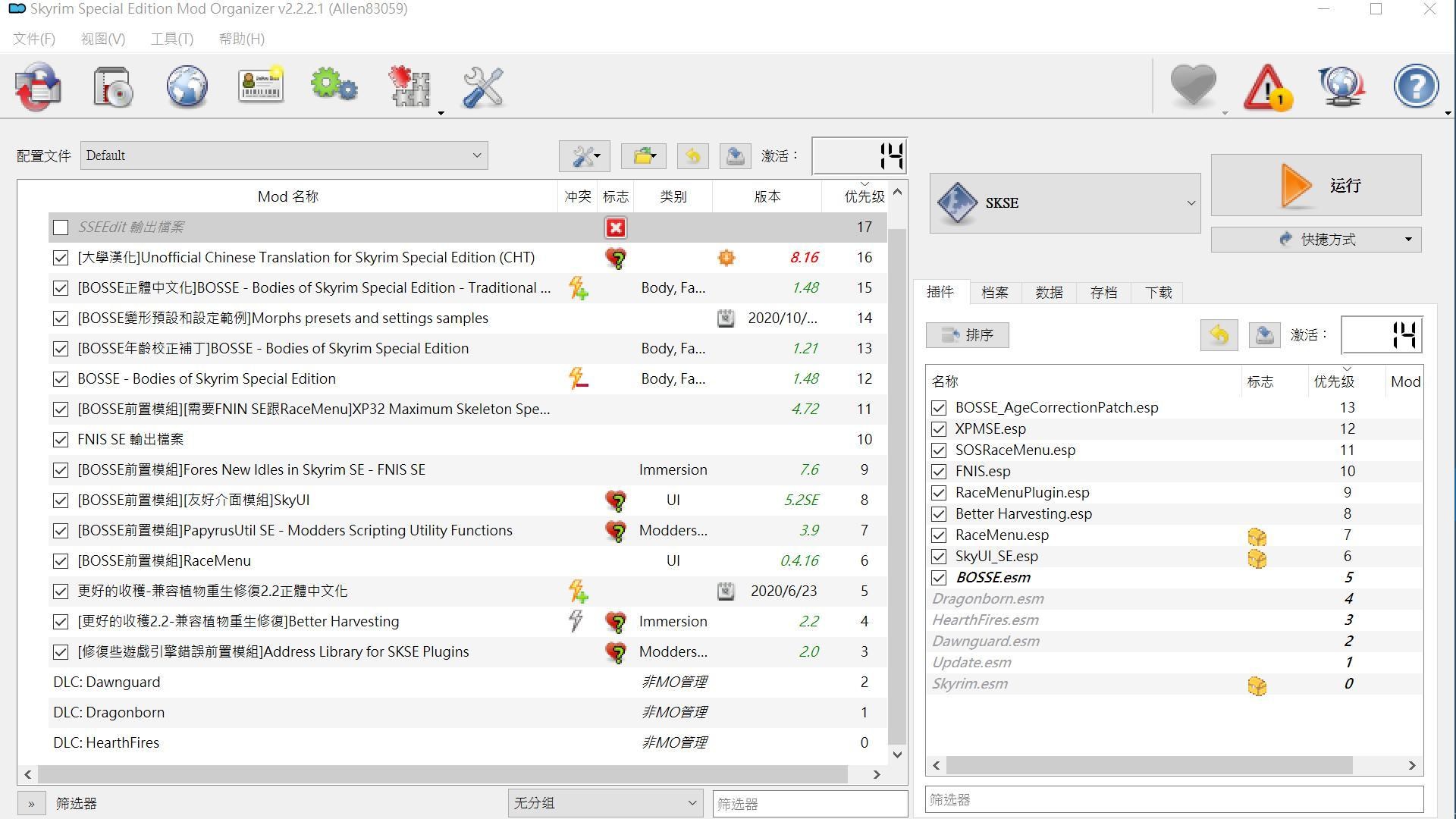The height and width of the screenshot is (819, 1456).
Task: Open the blue Help question mark icon
Action: point(1416,86)
